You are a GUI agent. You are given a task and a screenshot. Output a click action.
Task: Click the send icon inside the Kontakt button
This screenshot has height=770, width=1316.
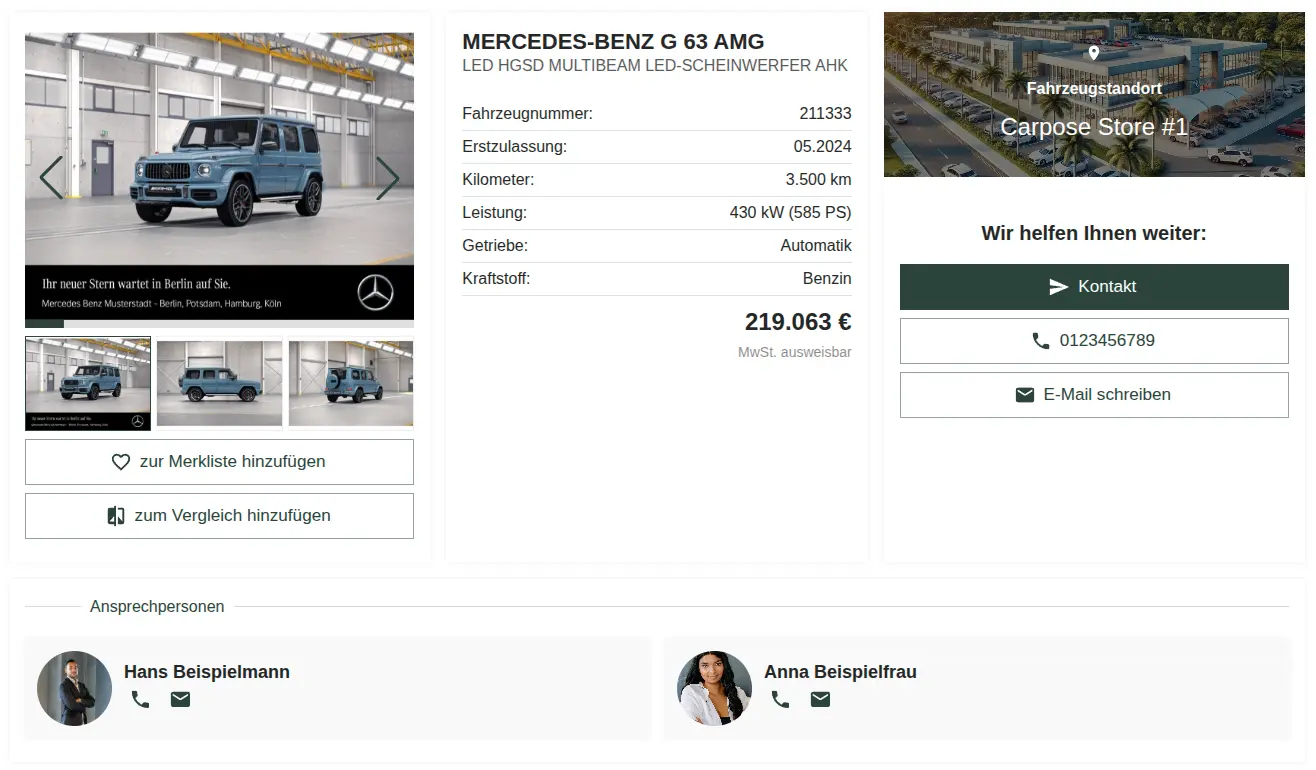click(x=1059, y=286)
